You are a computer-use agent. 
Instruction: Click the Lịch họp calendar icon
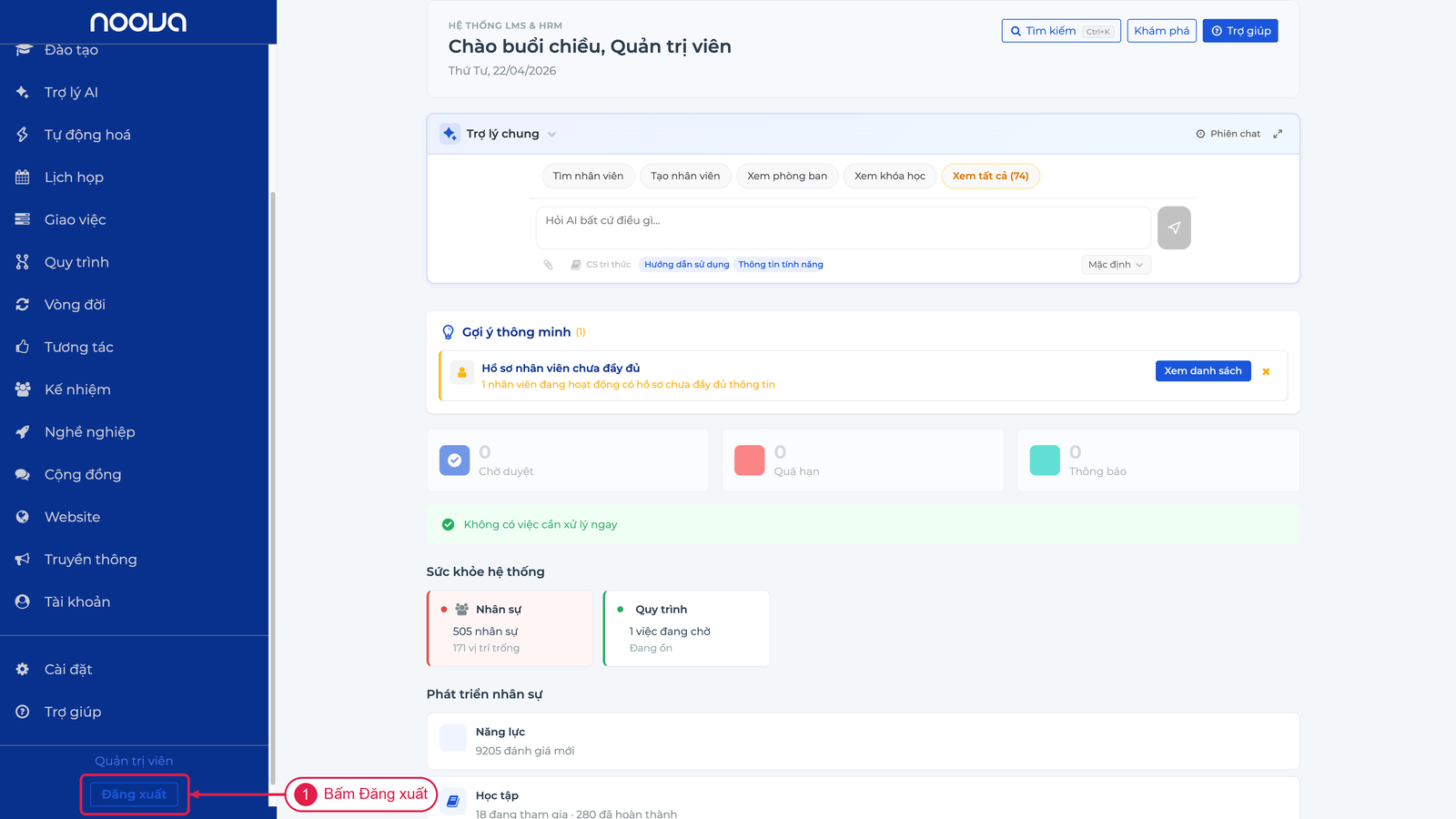(23, 177)
